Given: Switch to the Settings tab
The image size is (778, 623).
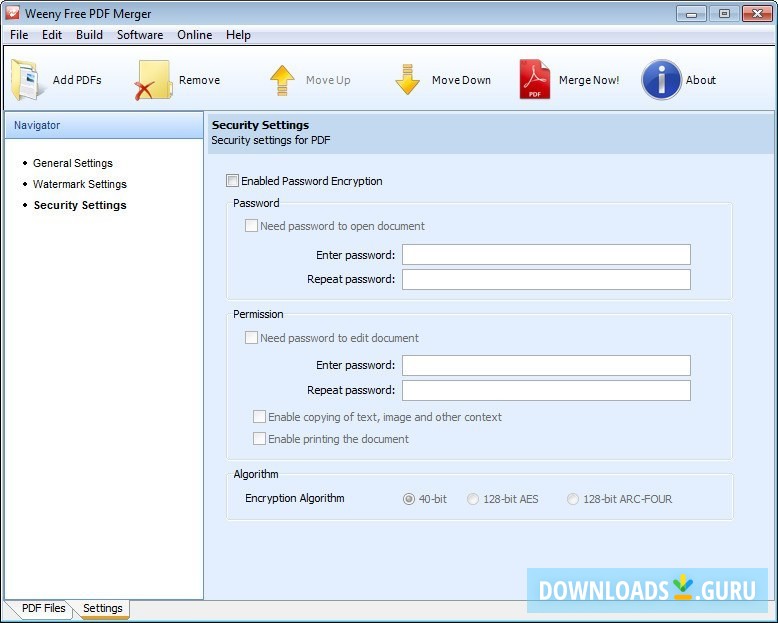Looking at the screenshot, I should point(102,608).
